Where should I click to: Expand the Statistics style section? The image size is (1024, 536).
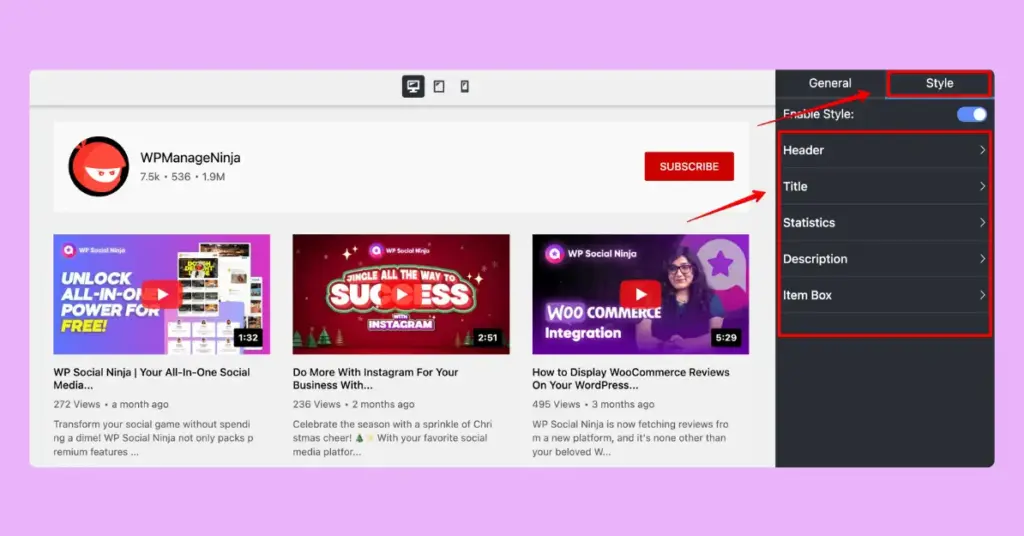884,223
